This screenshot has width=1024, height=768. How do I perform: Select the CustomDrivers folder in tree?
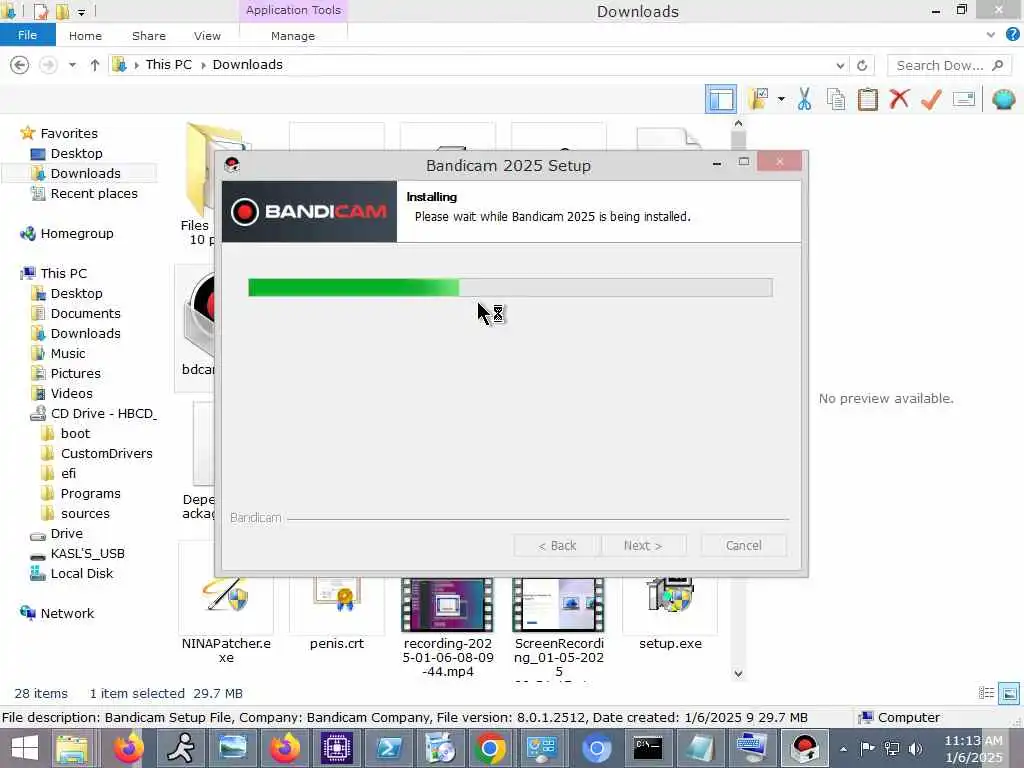106,453
